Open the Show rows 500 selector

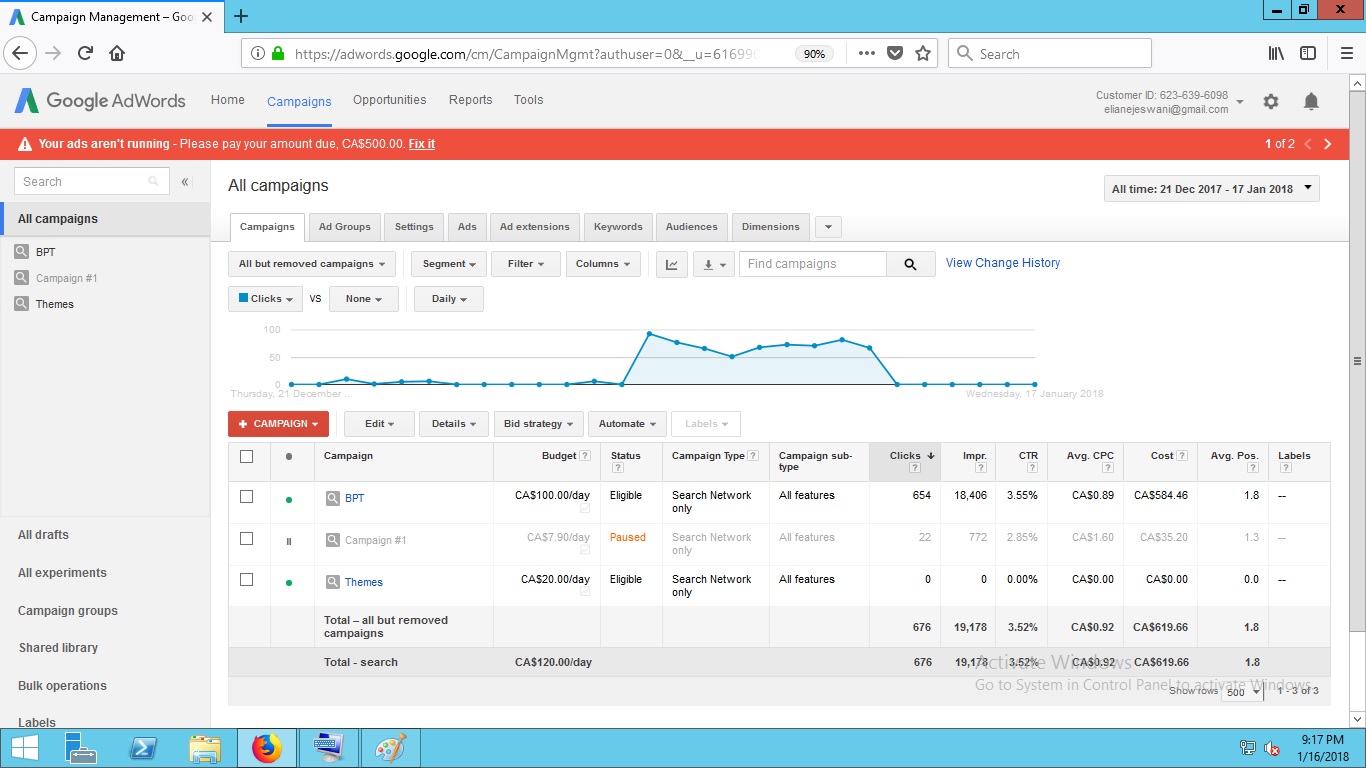pos(1242,691)
